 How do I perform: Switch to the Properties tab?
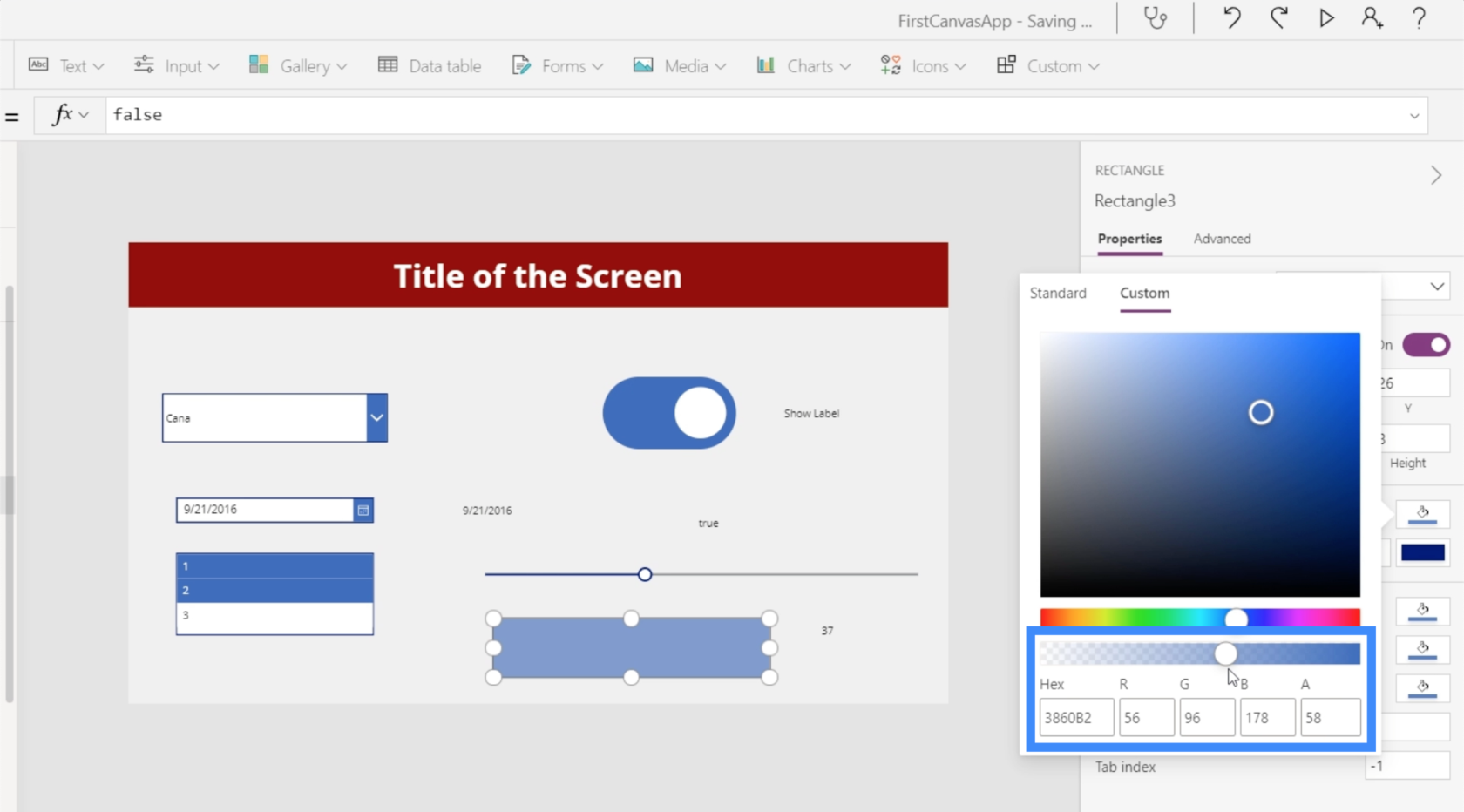tap(1129, 239)
